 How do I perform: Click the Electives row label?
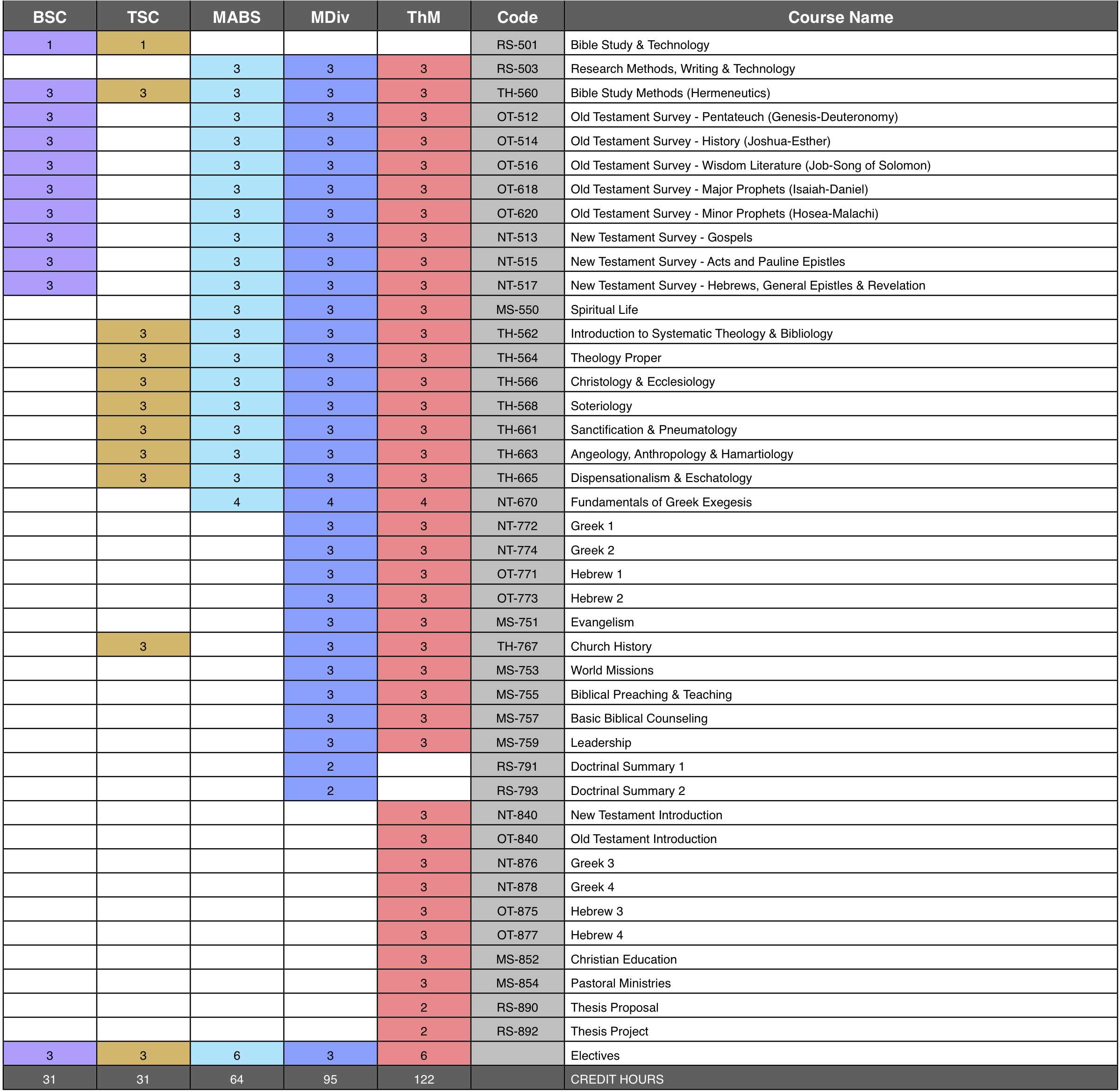click(595, 1056)
